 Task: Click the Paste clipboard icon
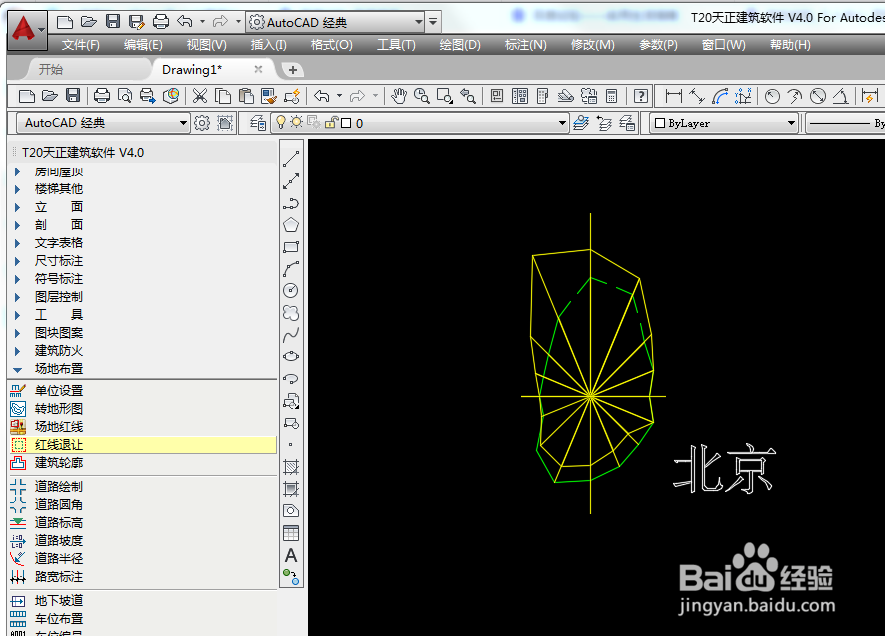[246, 96]
